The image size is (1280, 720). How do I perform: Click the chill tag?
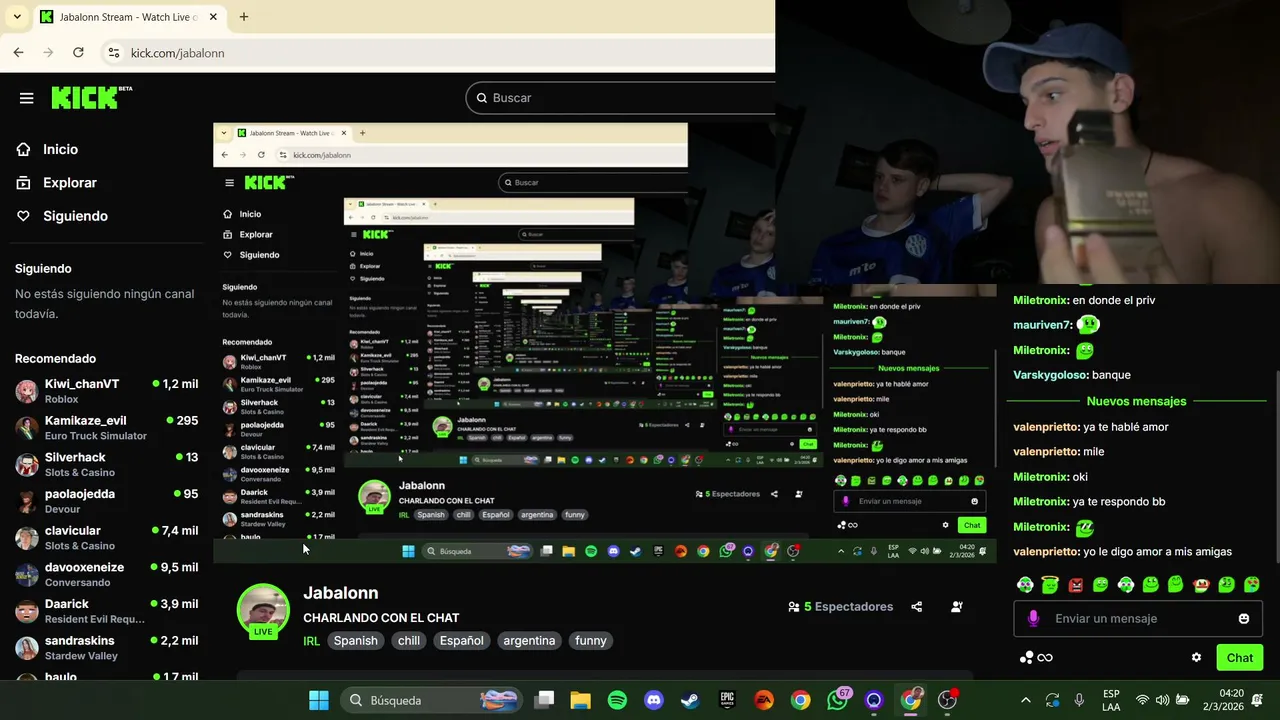tap(409, 641)
